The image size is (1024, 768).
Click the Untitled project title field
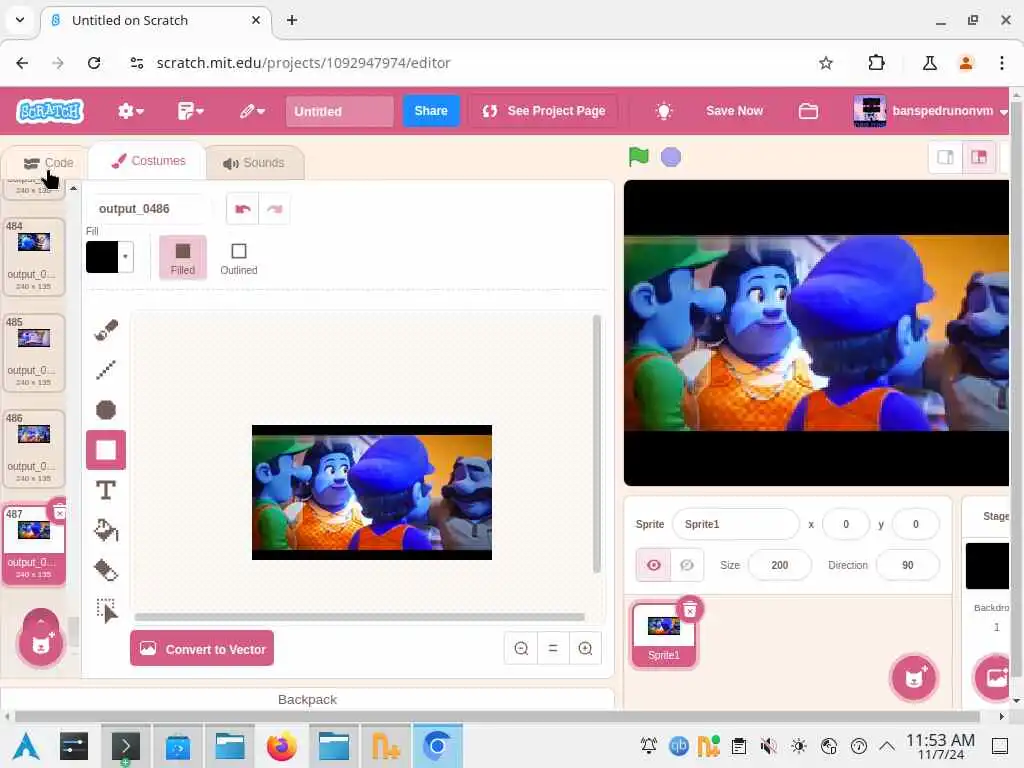pyautogui.click(x=340, y=111)
